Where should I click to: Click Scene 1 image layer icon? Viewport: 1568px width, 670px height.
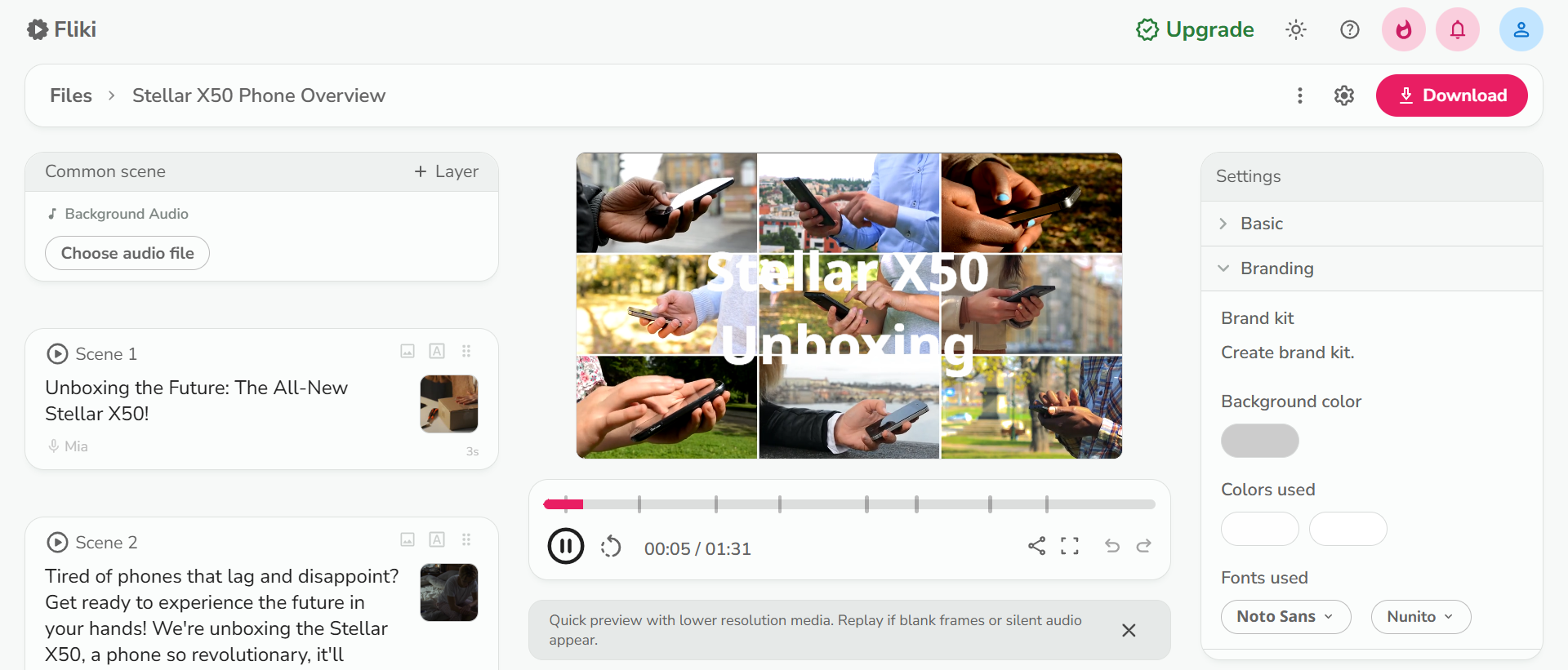click(x=408, y=351)
